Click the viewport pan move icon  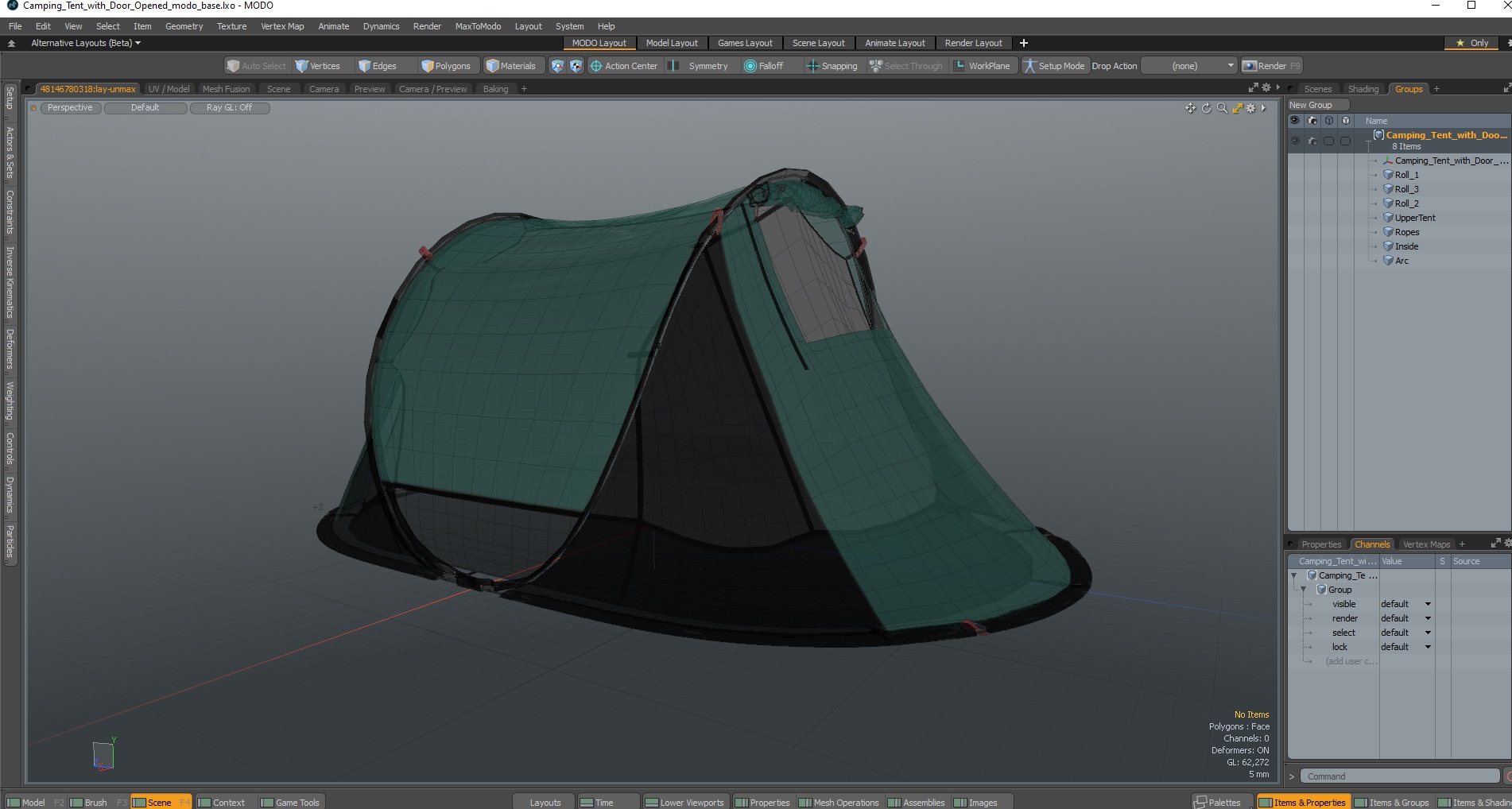pyautogui.click(x=1190, y=108)
